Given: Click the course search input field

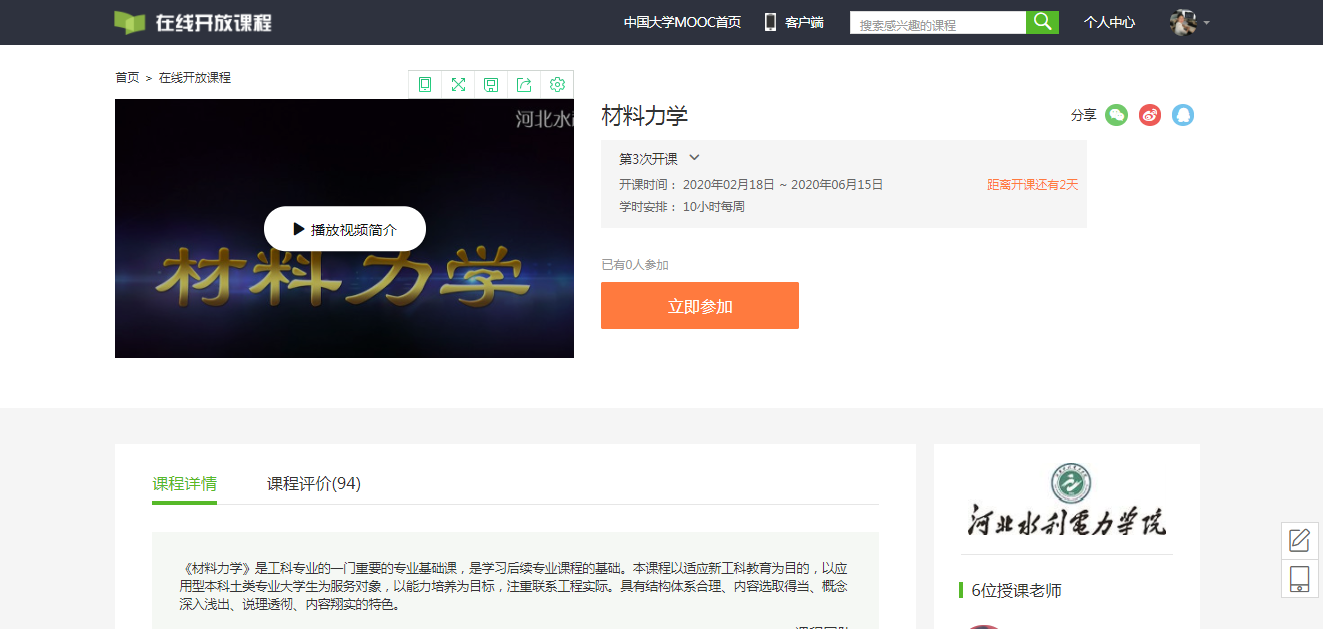Looking at the screenshot, I should [937, 24].
